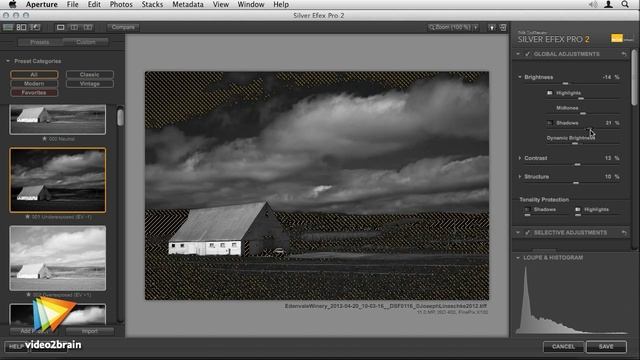
Task: Click the Dynamic Brightness slider handle
Action: 575,144
